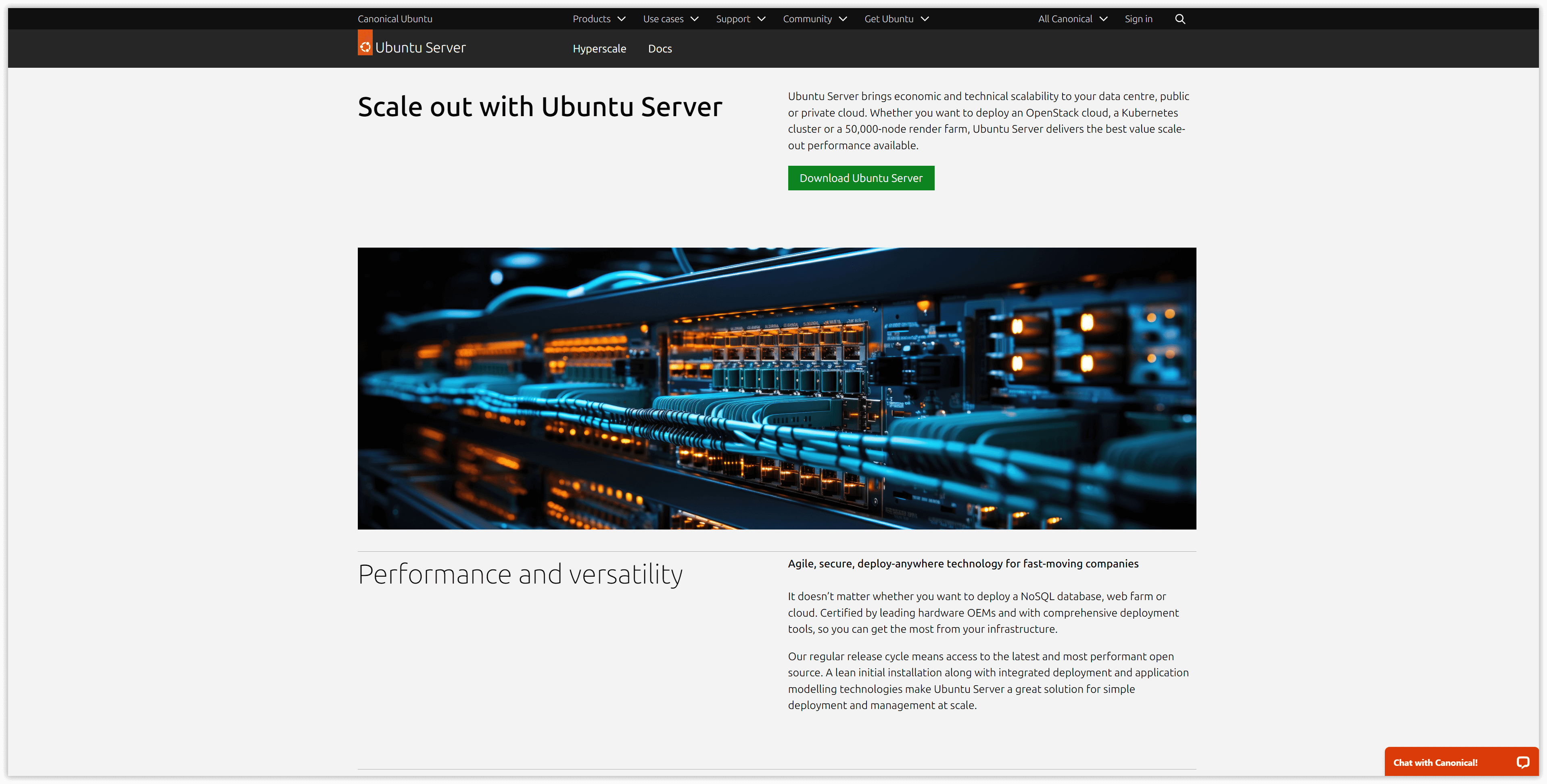Click the chat bubble icon

click(x=1522, y=762)
